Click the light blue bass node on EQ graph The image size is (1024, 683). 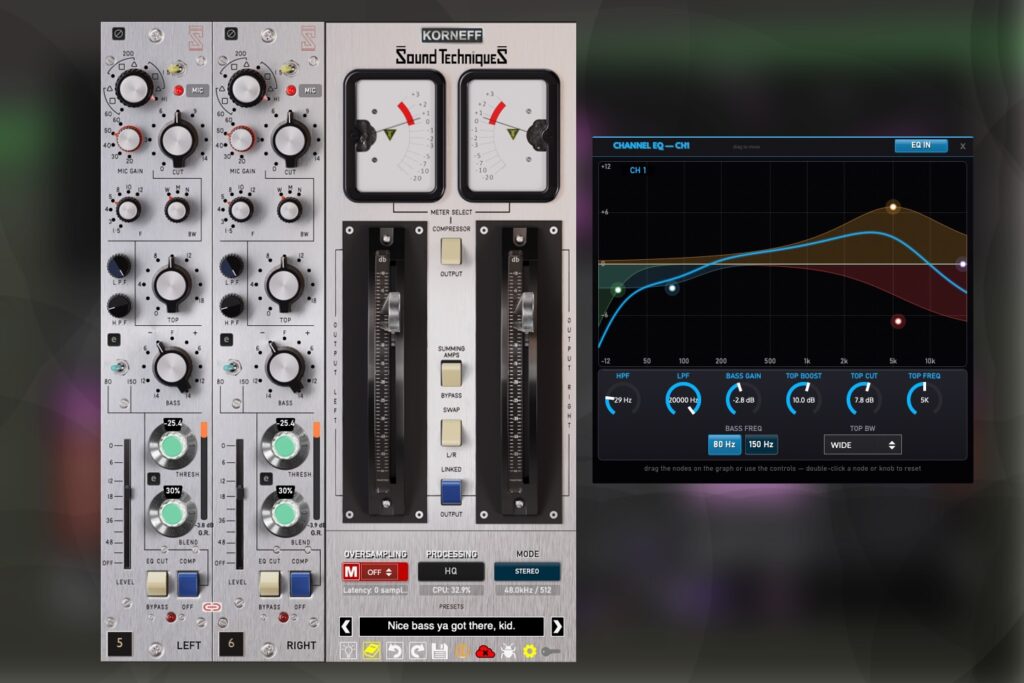coord(672,287)
